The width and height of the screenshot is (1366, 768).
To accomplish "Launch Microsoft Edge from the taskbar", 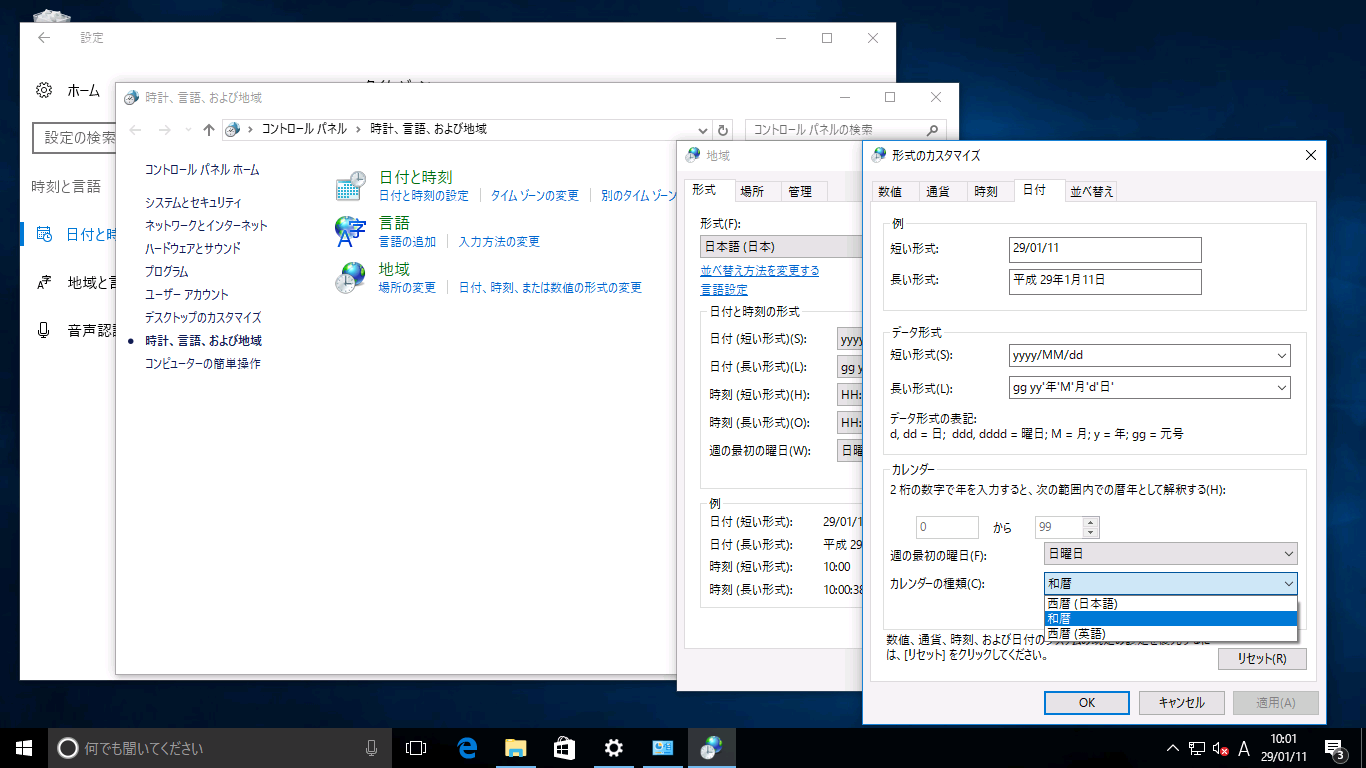I will pyautogui.click(x=466, y=747).
